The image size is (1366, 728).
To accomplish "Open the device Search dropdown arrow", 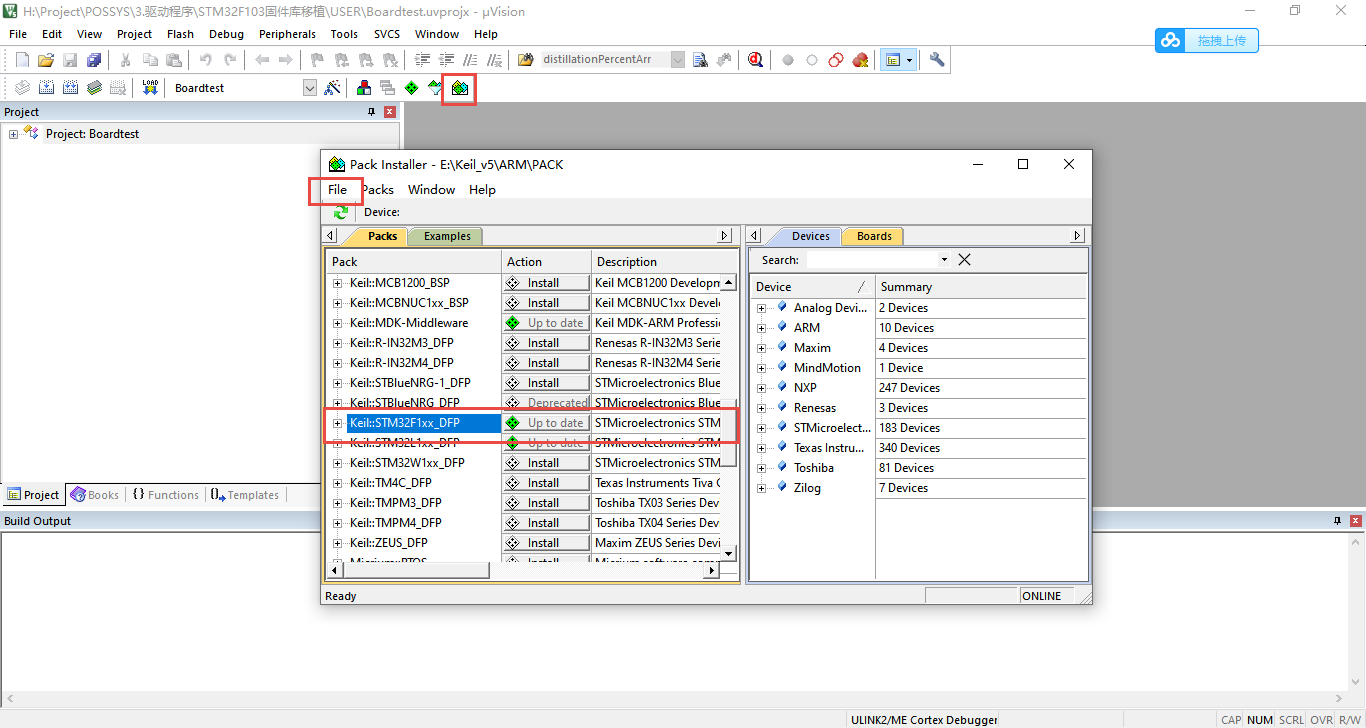I will point(944,260).
